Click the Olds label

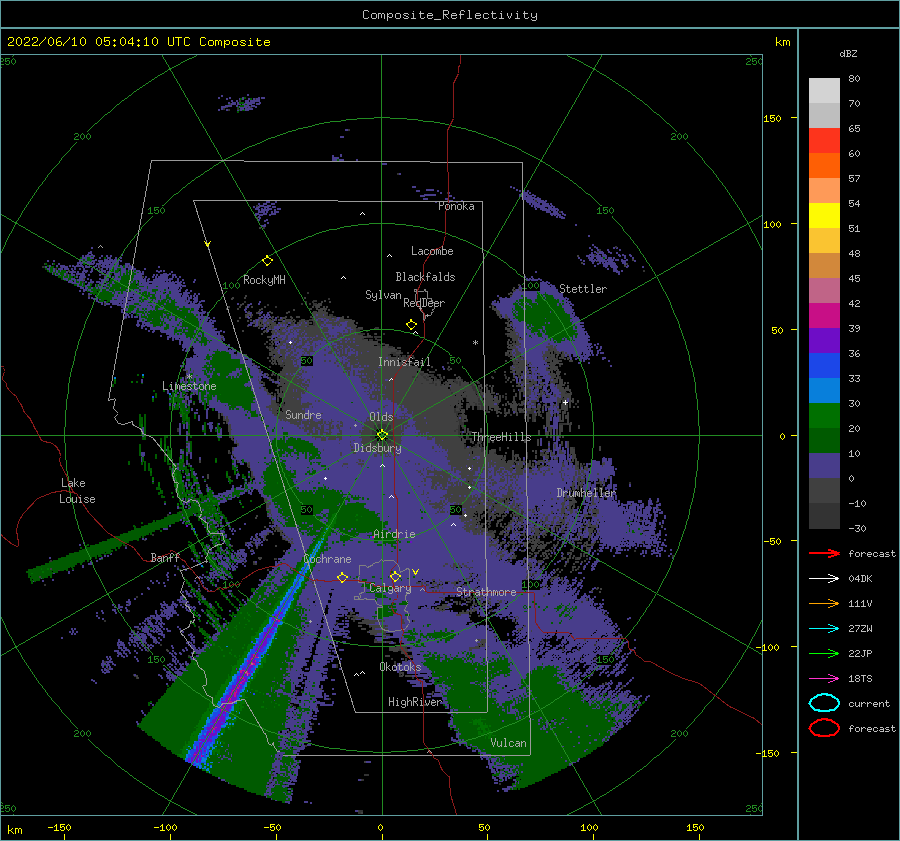(x=381, y=417)
